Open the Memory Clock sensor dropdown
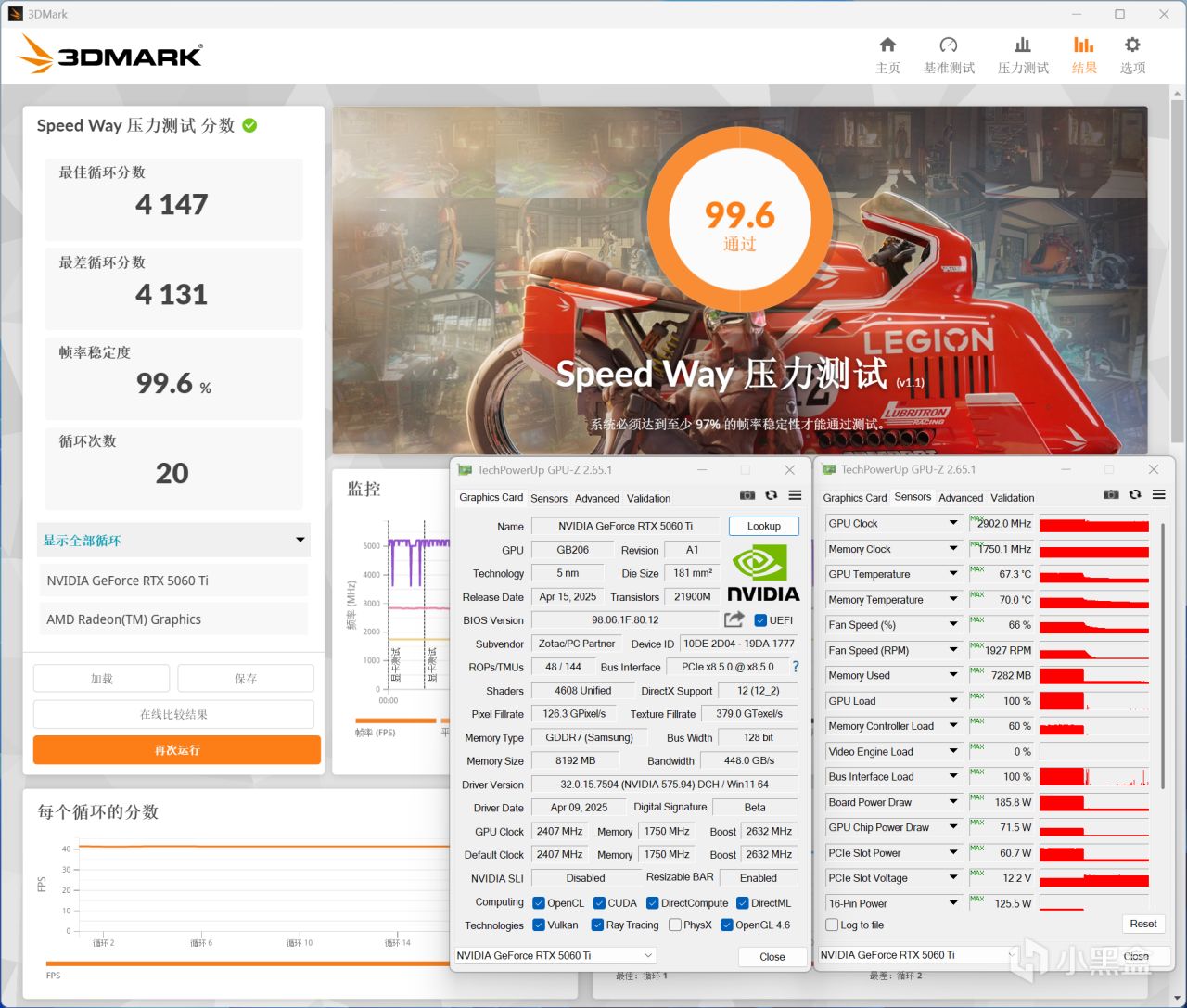 click(x=952, y=549)
